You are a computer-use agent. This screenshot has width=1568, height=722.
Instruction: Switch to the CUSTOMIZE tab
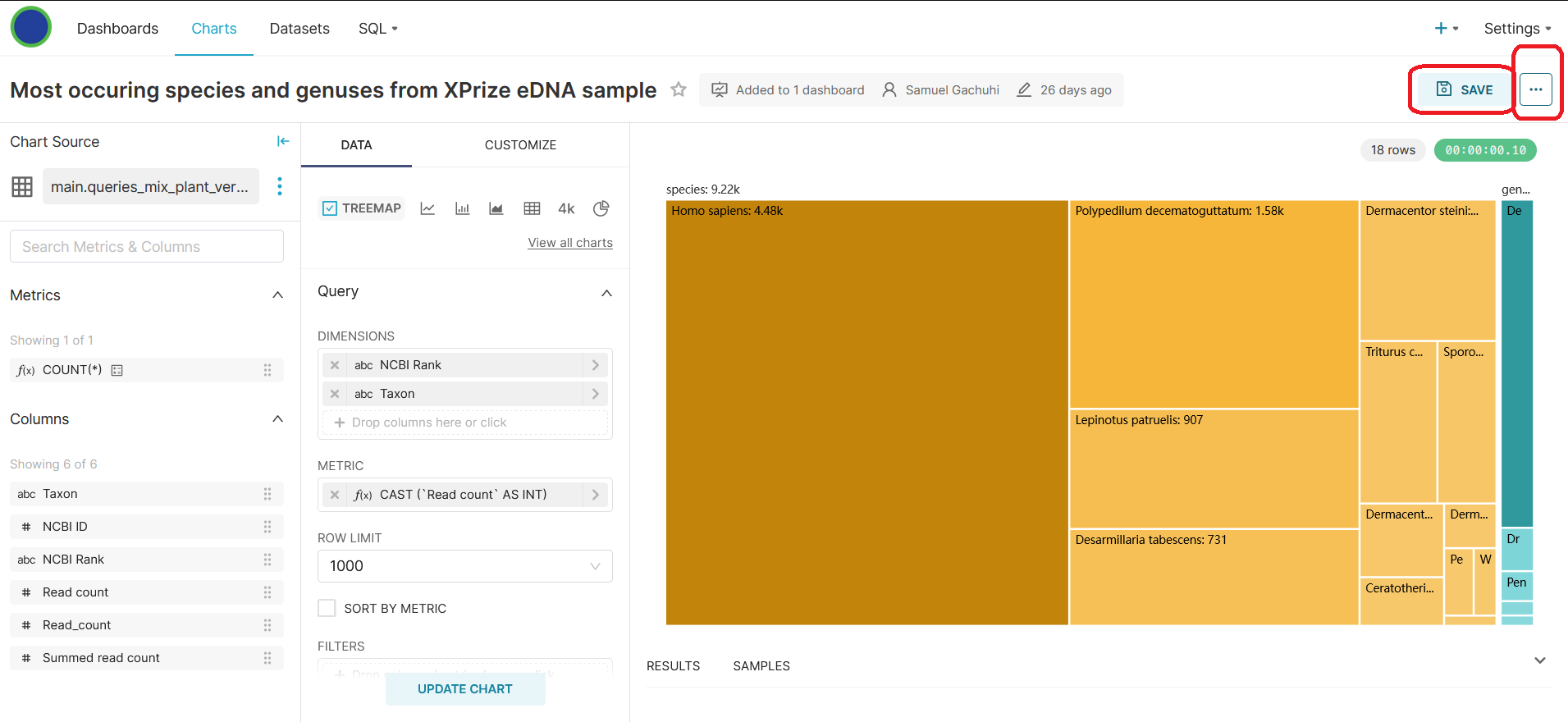click(520, 145)
